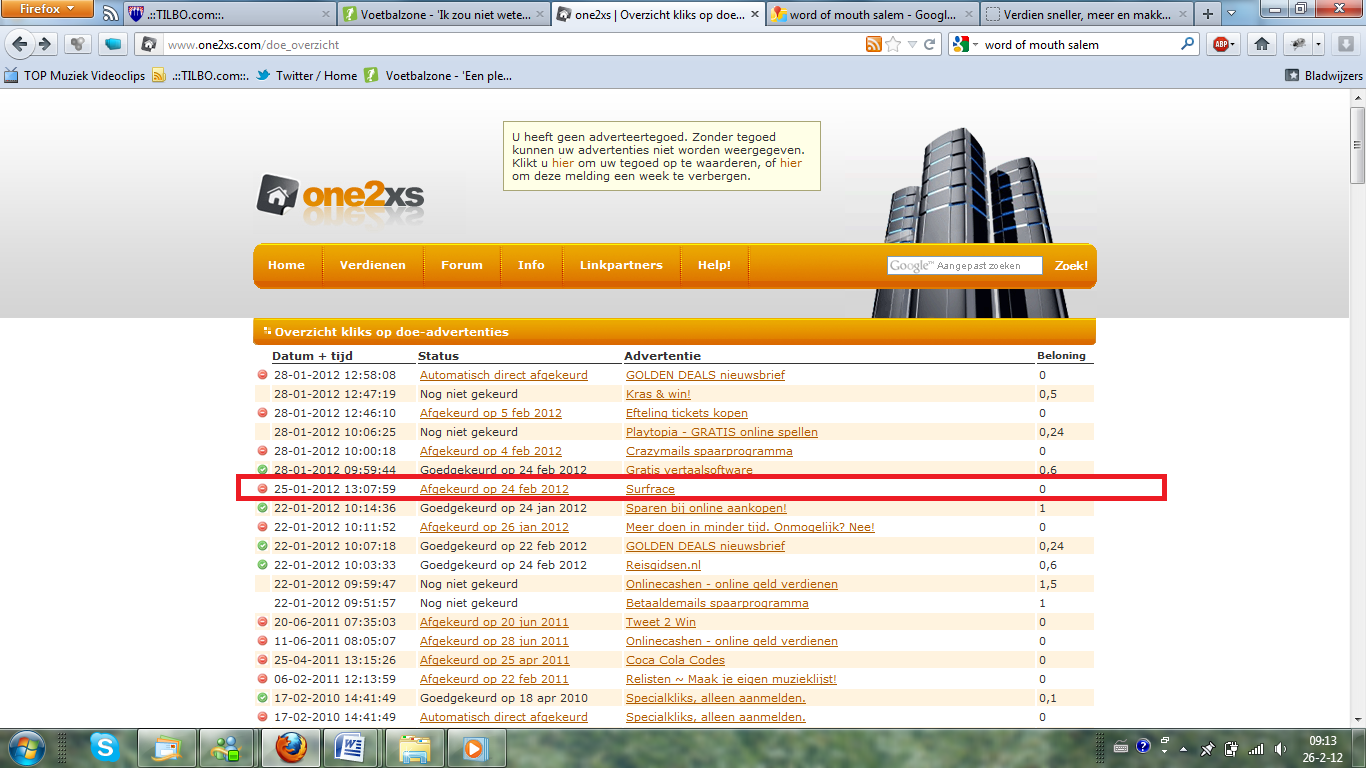The height and width of the screenshot is (768, 1366).
Task: Open a new tab
Action: point(1208,14)
